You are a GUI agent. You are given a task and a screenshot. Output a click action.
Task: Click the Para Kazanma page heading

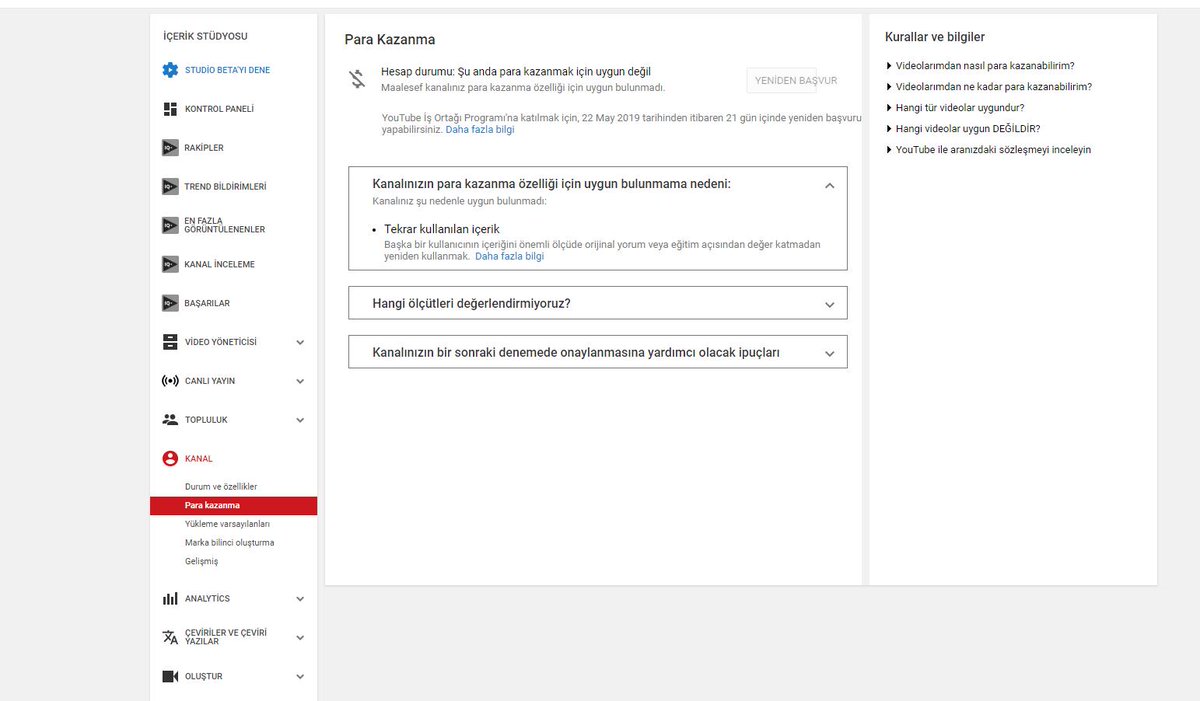390,40
